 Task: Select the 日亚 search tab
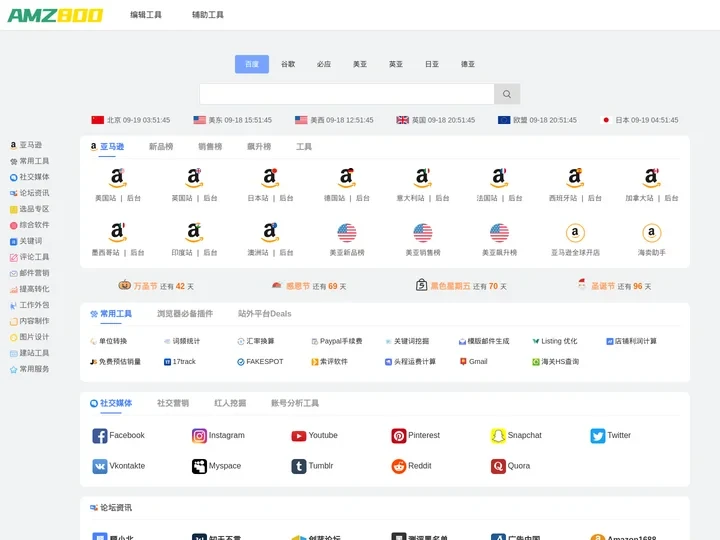pos(432,64)
